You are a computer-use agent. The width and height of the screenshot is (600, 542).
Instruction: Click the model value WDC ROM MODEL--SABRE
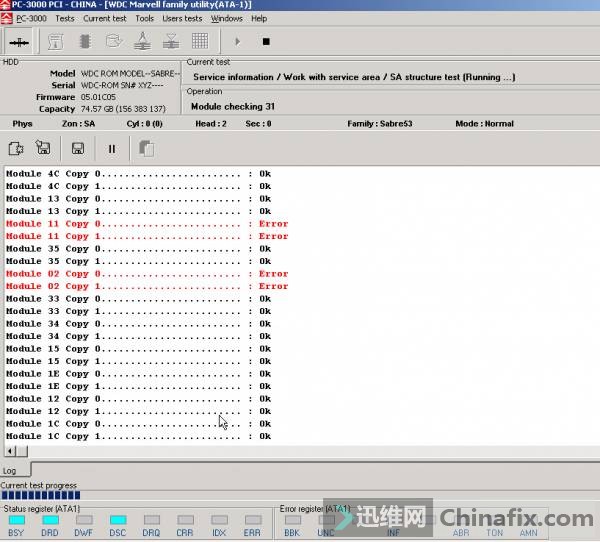130,73
